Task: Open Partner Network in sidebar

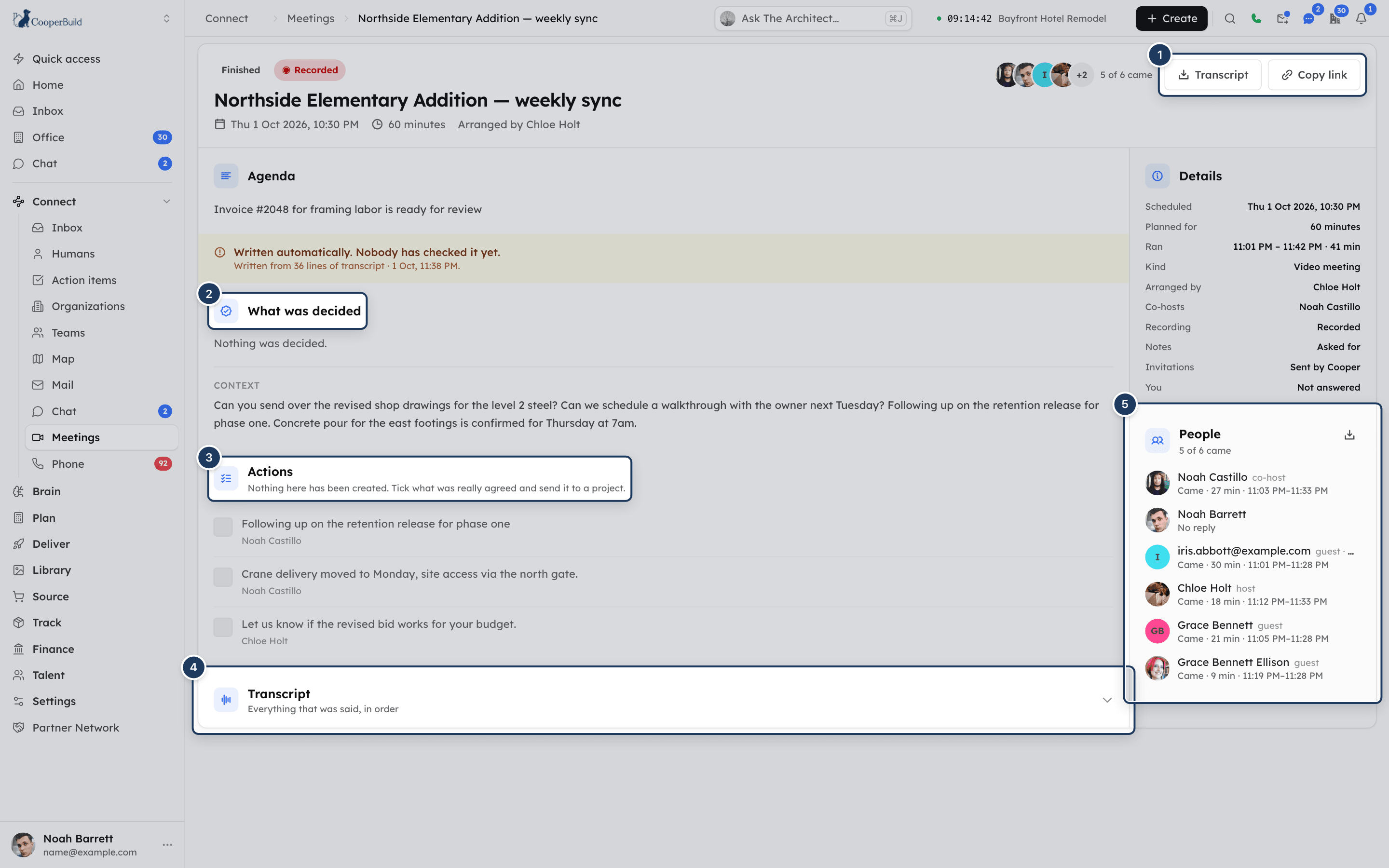Action: coord(92,727)
